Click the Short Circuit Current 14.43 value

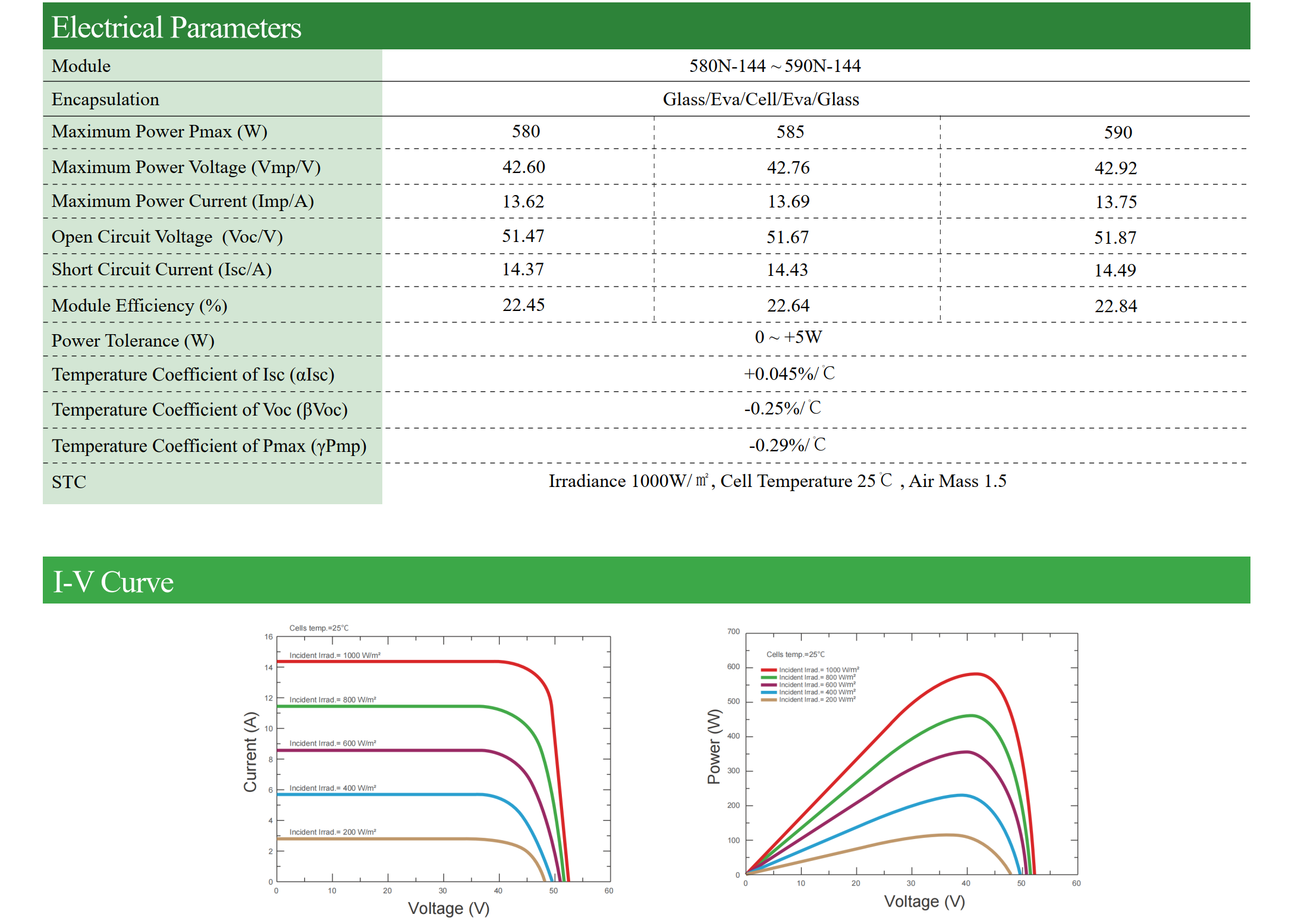(787, 270)
